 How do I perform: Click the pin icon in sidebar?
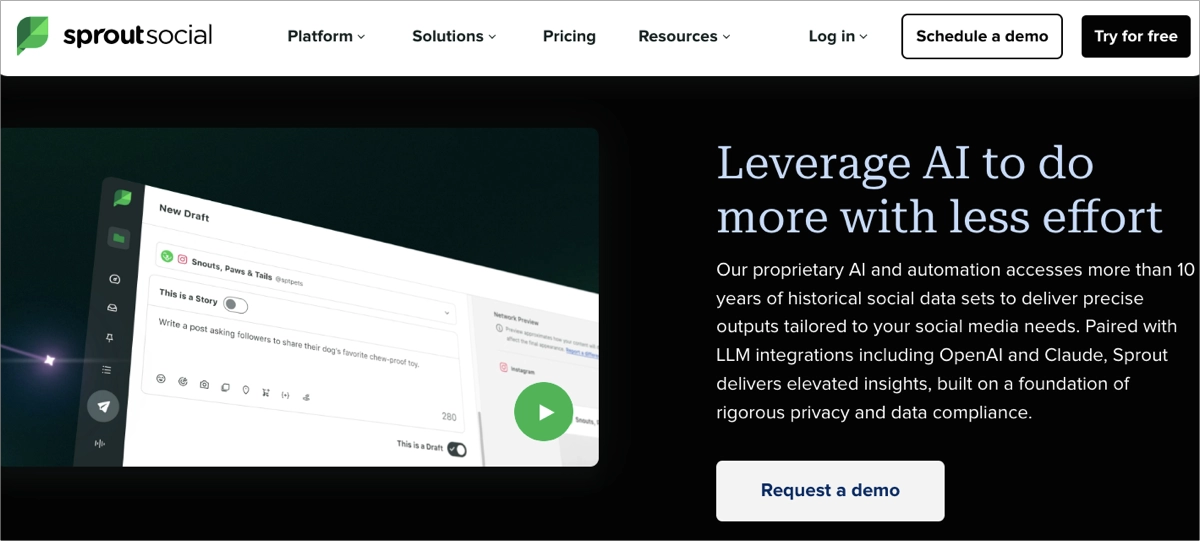[x=110, y=338]
